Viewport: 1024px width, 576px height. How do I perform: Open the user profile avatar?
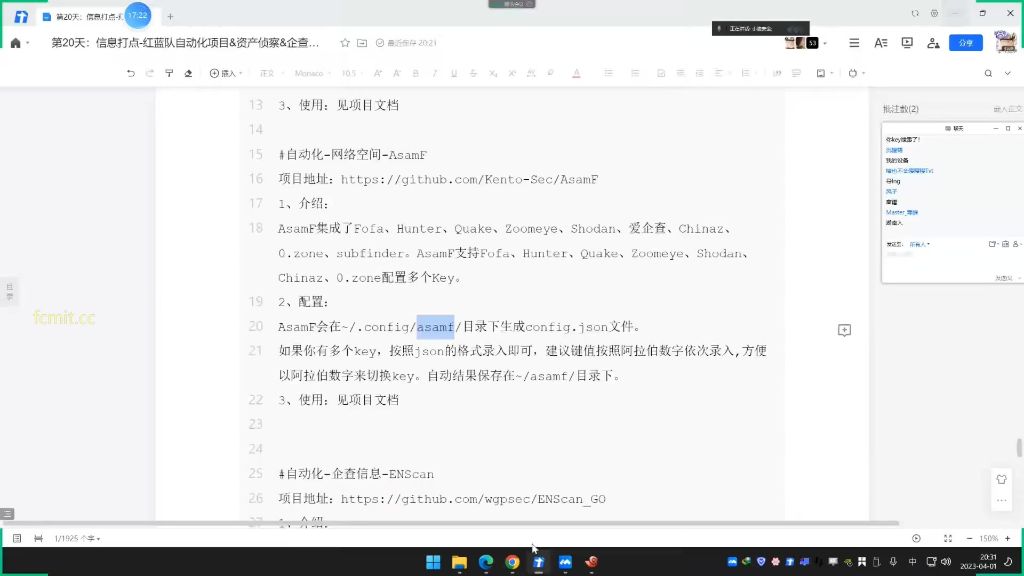(1005, 42)
